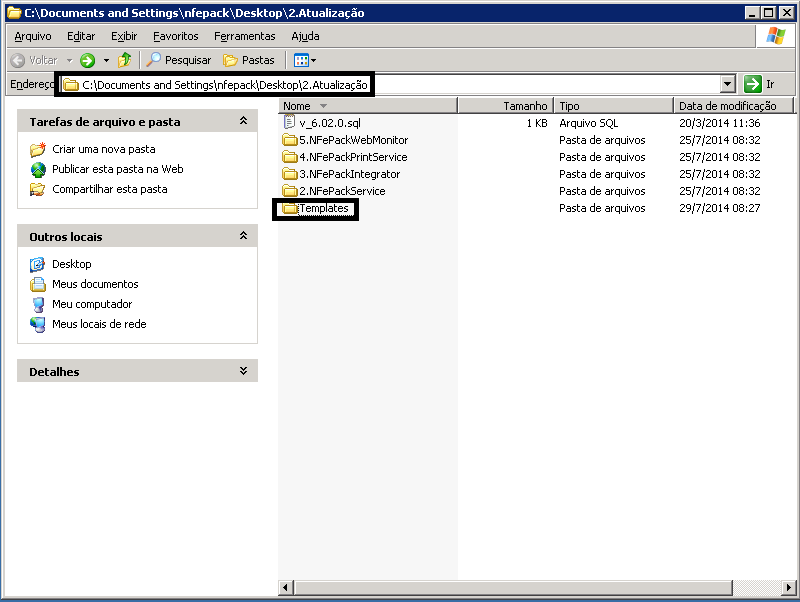
Task: Expand the address bar dropdown list
Action: pyautogui.click(x=727, y=85)
